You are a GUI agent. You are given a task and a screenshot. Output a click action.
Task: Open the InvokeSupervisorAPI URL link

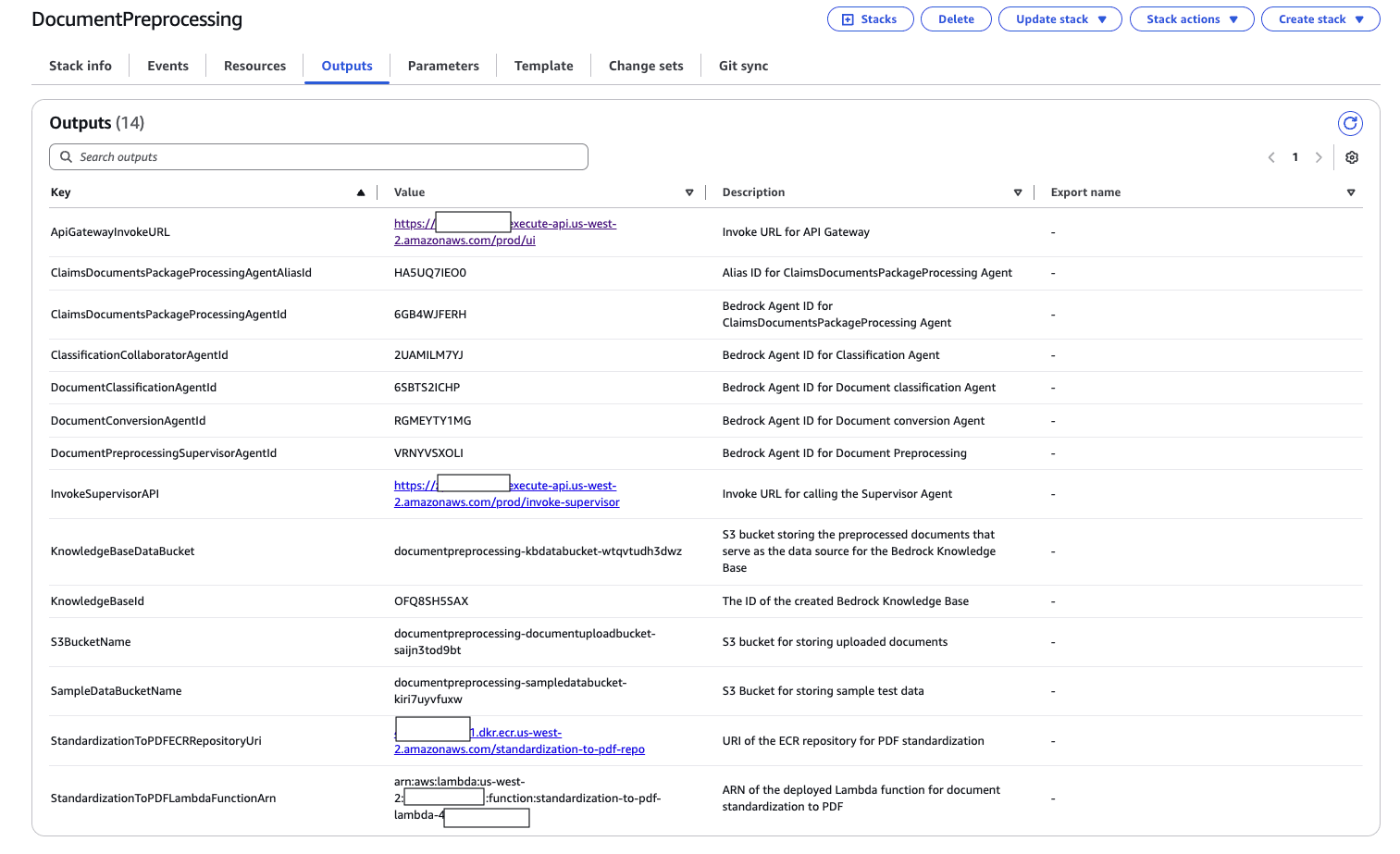tap(507, 502)
